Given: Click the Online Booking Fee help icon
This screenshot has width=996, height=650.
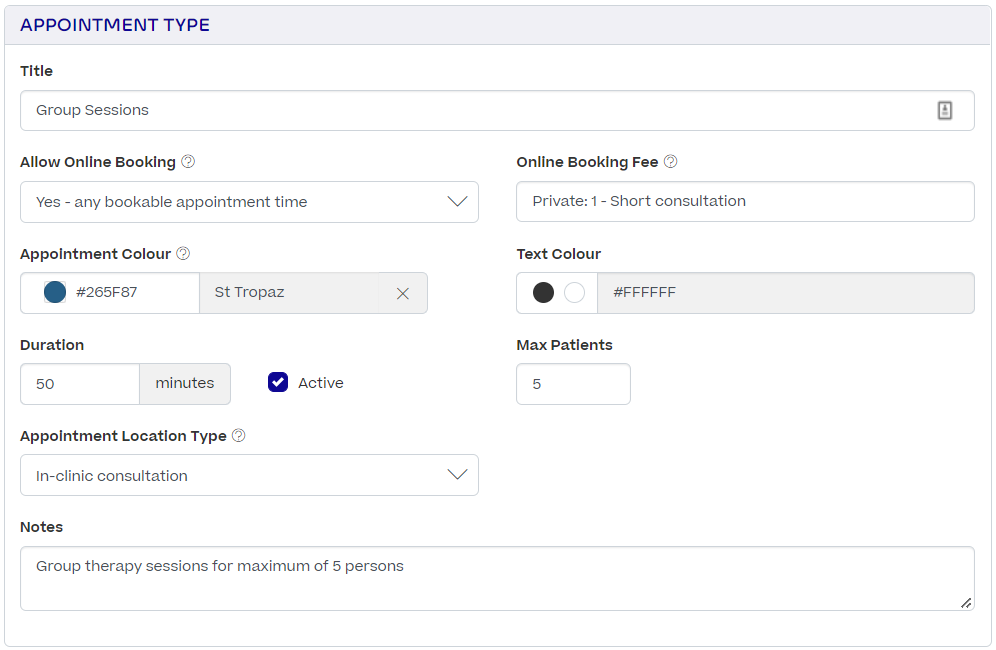Looking at the screenshot, I should pyautogui.click(x=670, y=161).
